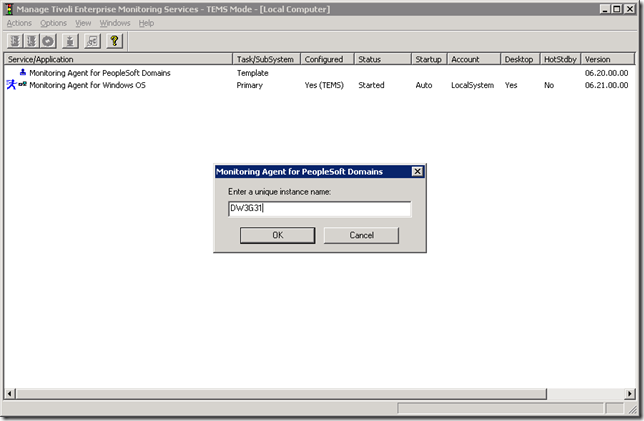Minimize the Manage Tivoli window
This screenshot has width=644, height=421.
tap(604, 9)
